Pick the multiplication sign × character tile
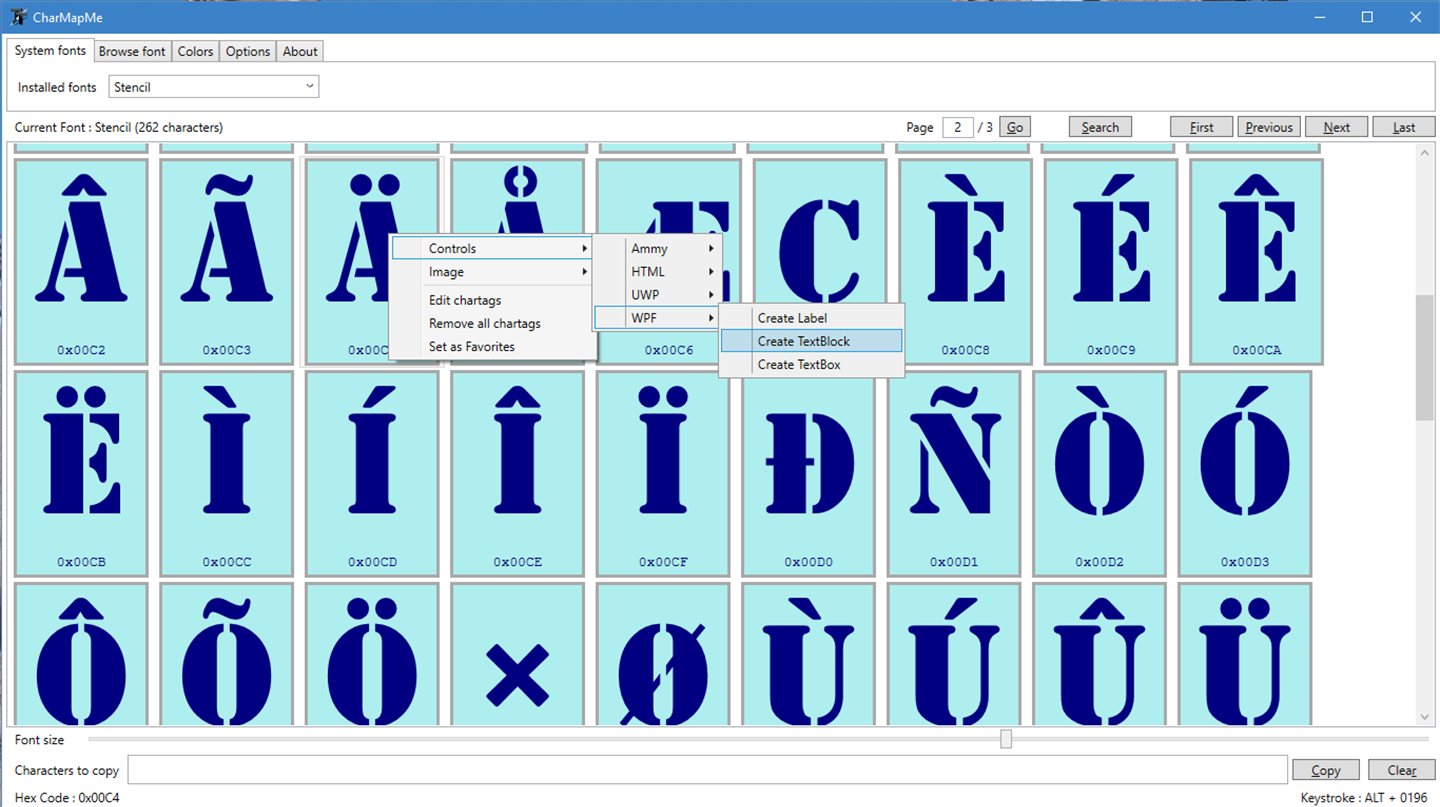 click(x=517, y=654)
